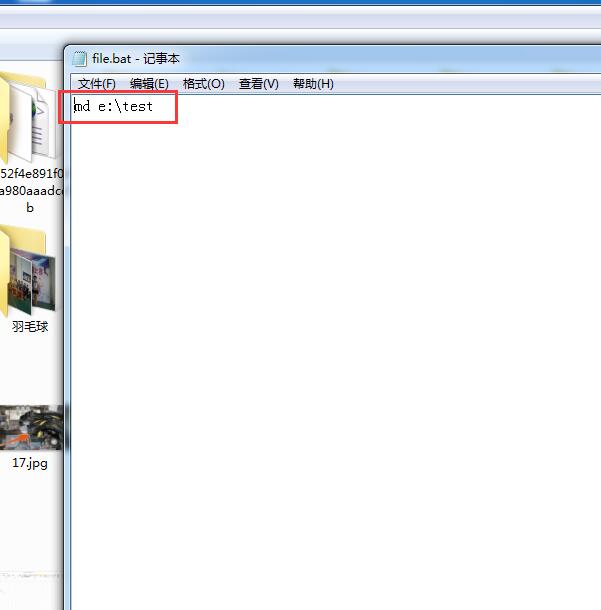The width and height of the screenshot is (601, 610).
Task: Select the 17.jpg image thumbnail
Action: click(x=32, y=428)
